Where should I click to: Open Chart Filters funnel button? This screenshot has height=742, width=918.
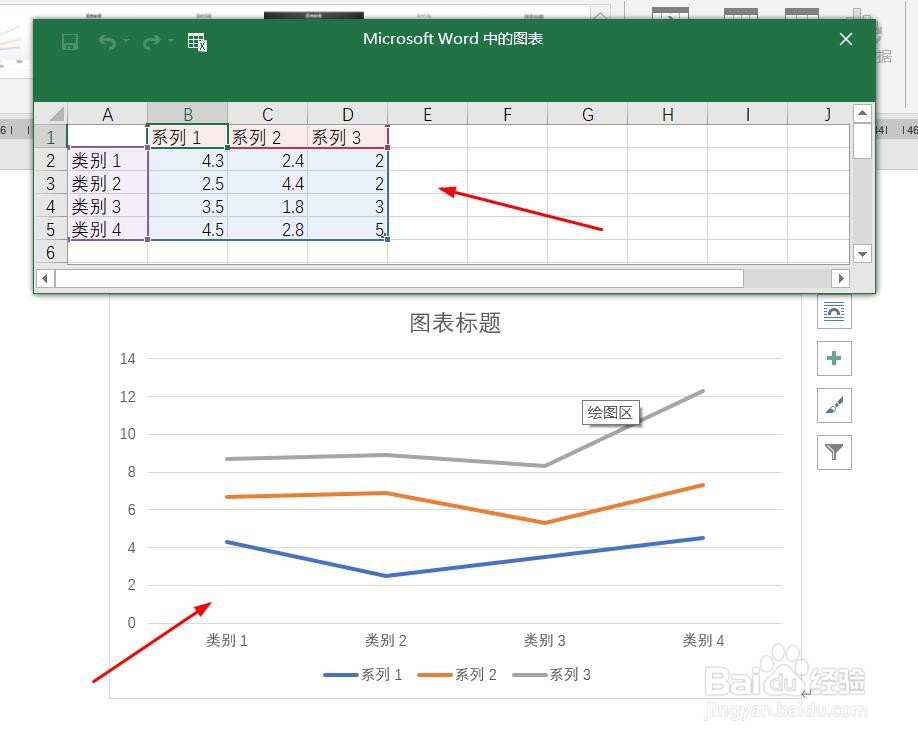coord(834,452)
